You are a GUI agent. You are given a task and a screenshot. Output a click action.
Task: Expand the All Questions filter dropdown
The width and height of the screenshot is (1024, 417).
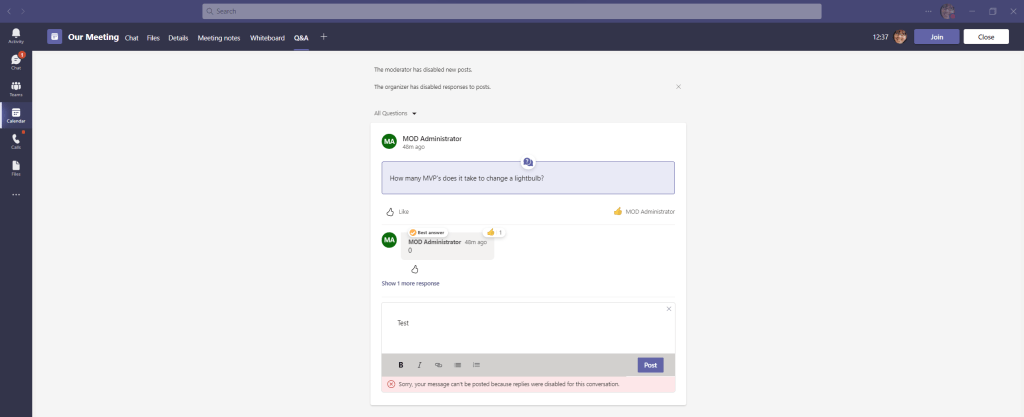[395, 113]
